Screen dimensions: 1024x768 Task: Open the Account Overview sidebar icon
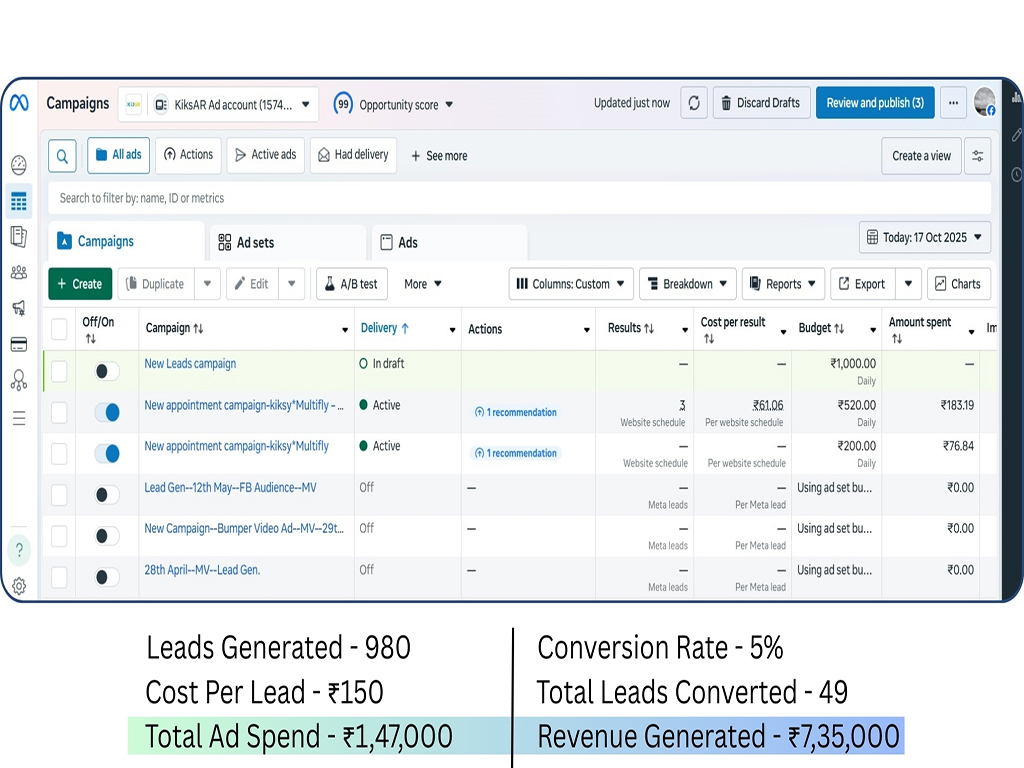tap(18, 165)
